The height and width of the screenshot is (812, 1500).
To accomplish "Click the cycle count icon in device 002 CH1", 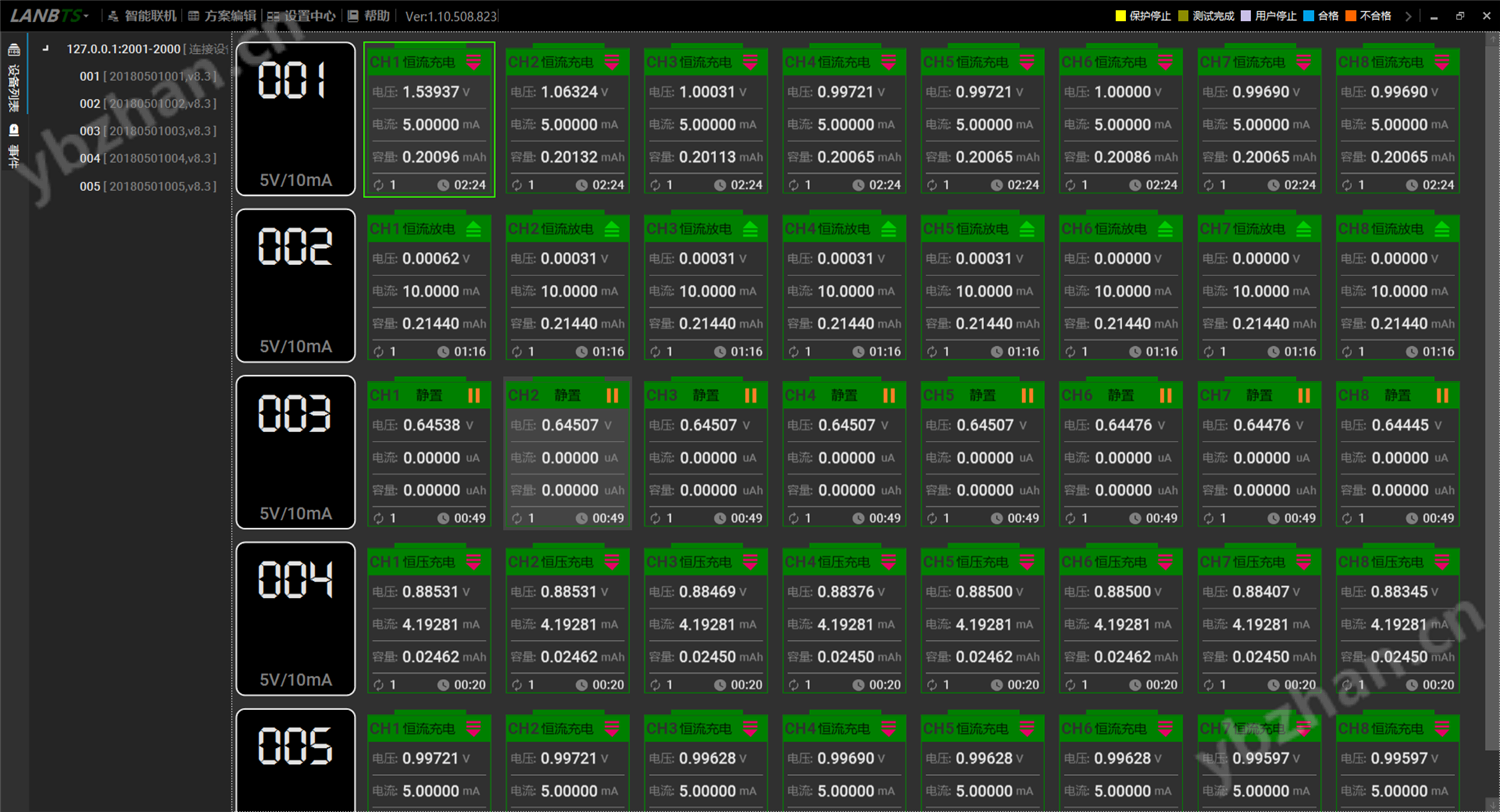I will tap(377, 352).
